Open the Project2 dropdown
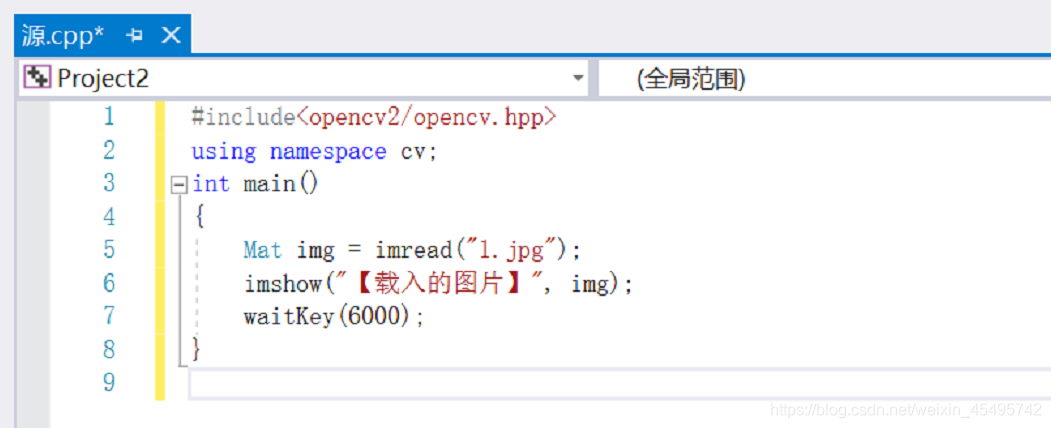The width and height of the screenshot is (1051, 428). point(578,78)
